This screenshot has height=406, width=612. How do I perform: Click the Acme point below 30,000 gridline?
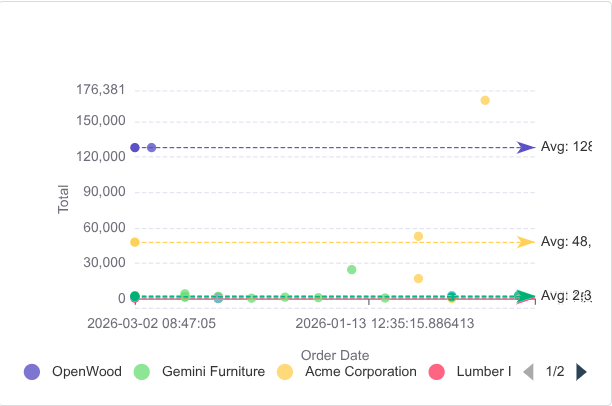(x=418, y=278)
